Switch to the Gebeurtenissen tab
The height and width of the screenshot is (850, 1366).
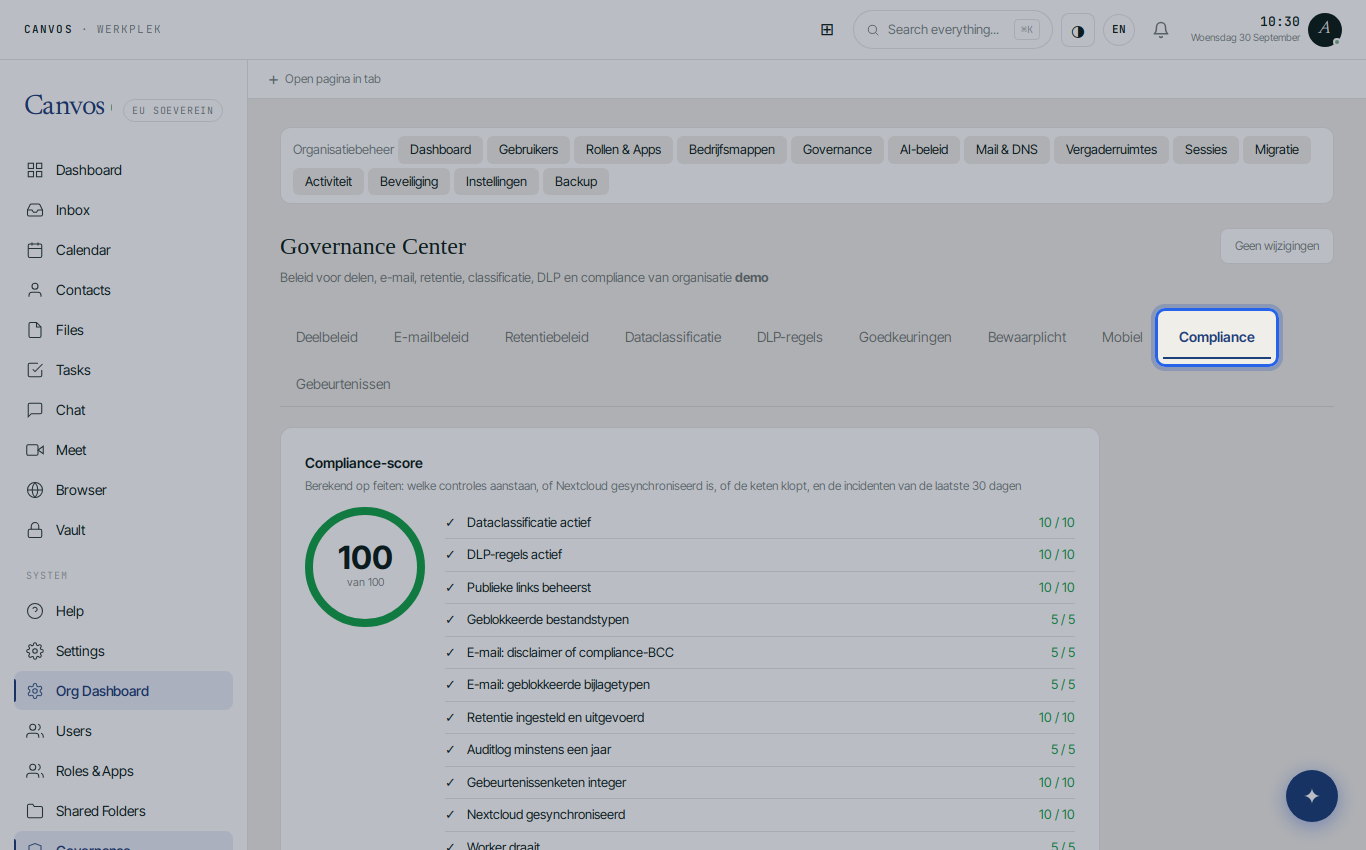[343, 385]
